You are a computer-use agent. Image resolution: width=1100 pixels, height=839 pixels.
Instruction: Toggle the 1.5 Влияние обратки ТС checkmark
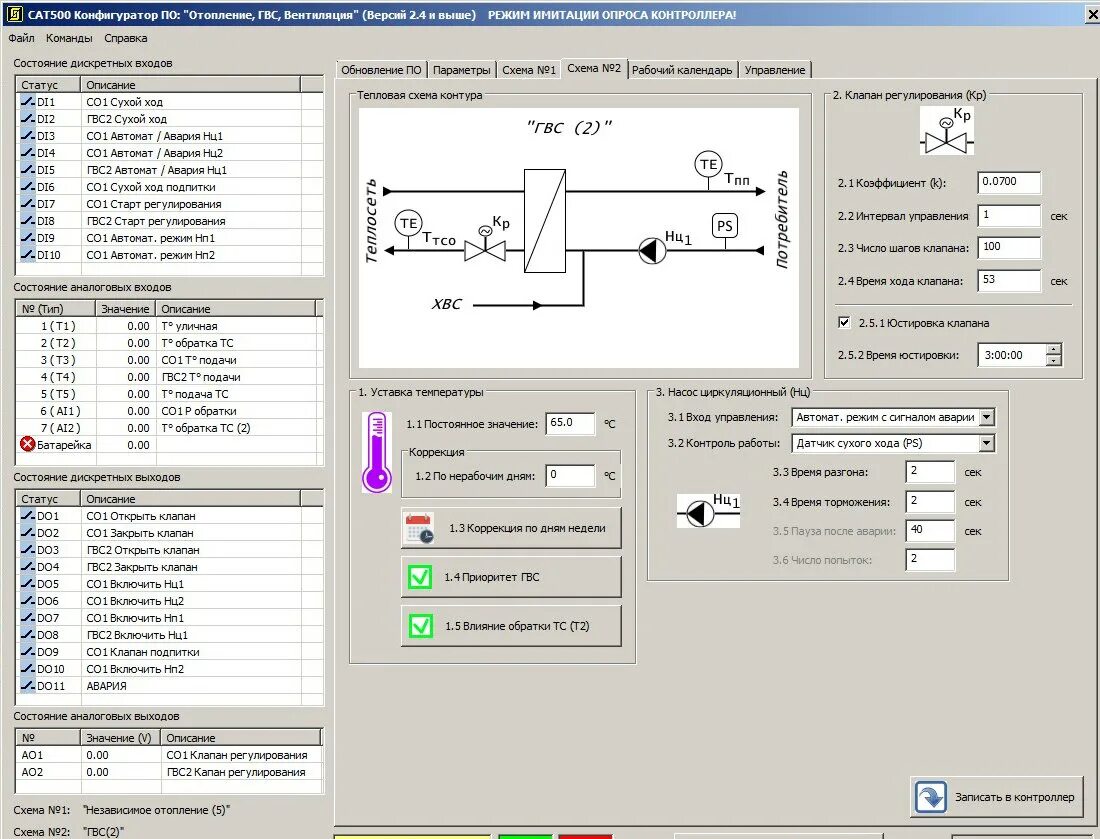[420, 626]
